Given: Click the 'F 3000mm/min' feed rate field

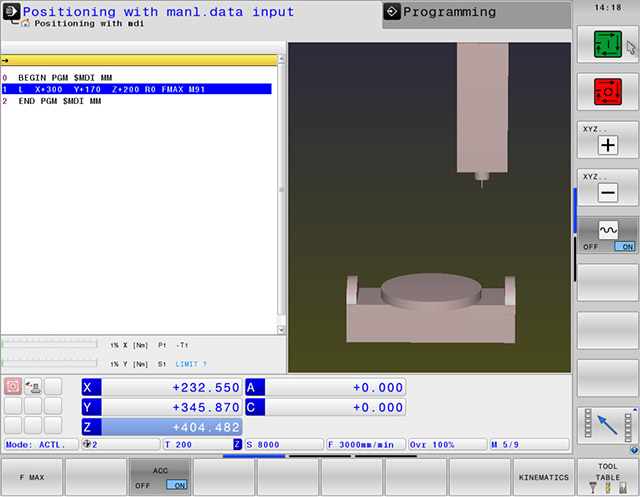Looking at the screenshot, I should (366, 444).
